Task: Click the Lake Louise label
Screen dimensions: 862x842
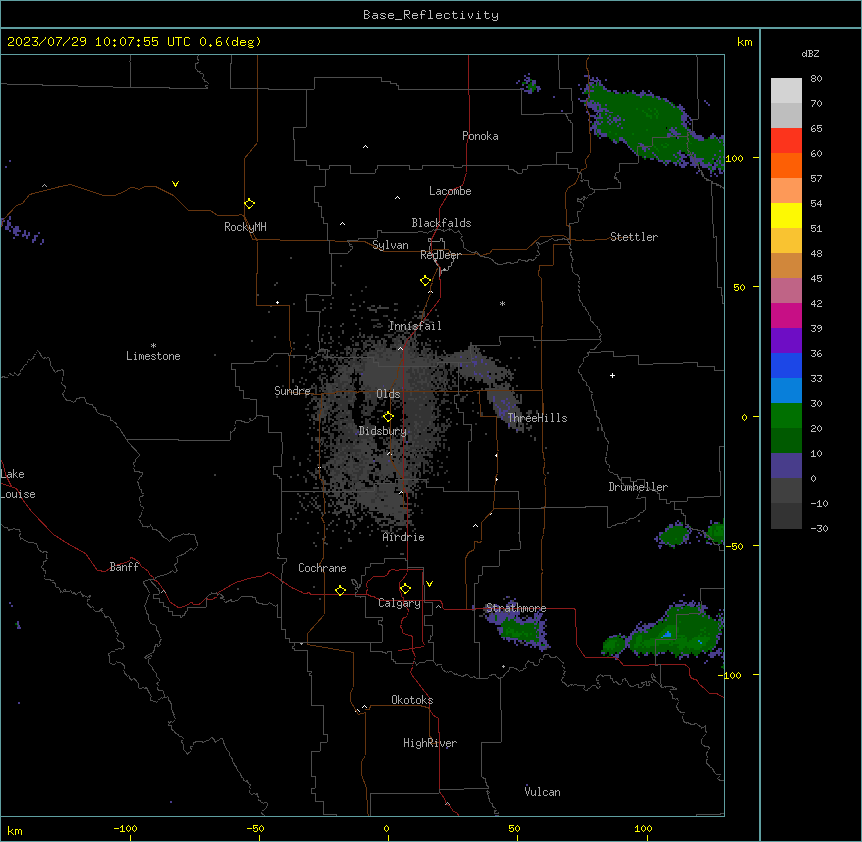Action: pos(18,484)
